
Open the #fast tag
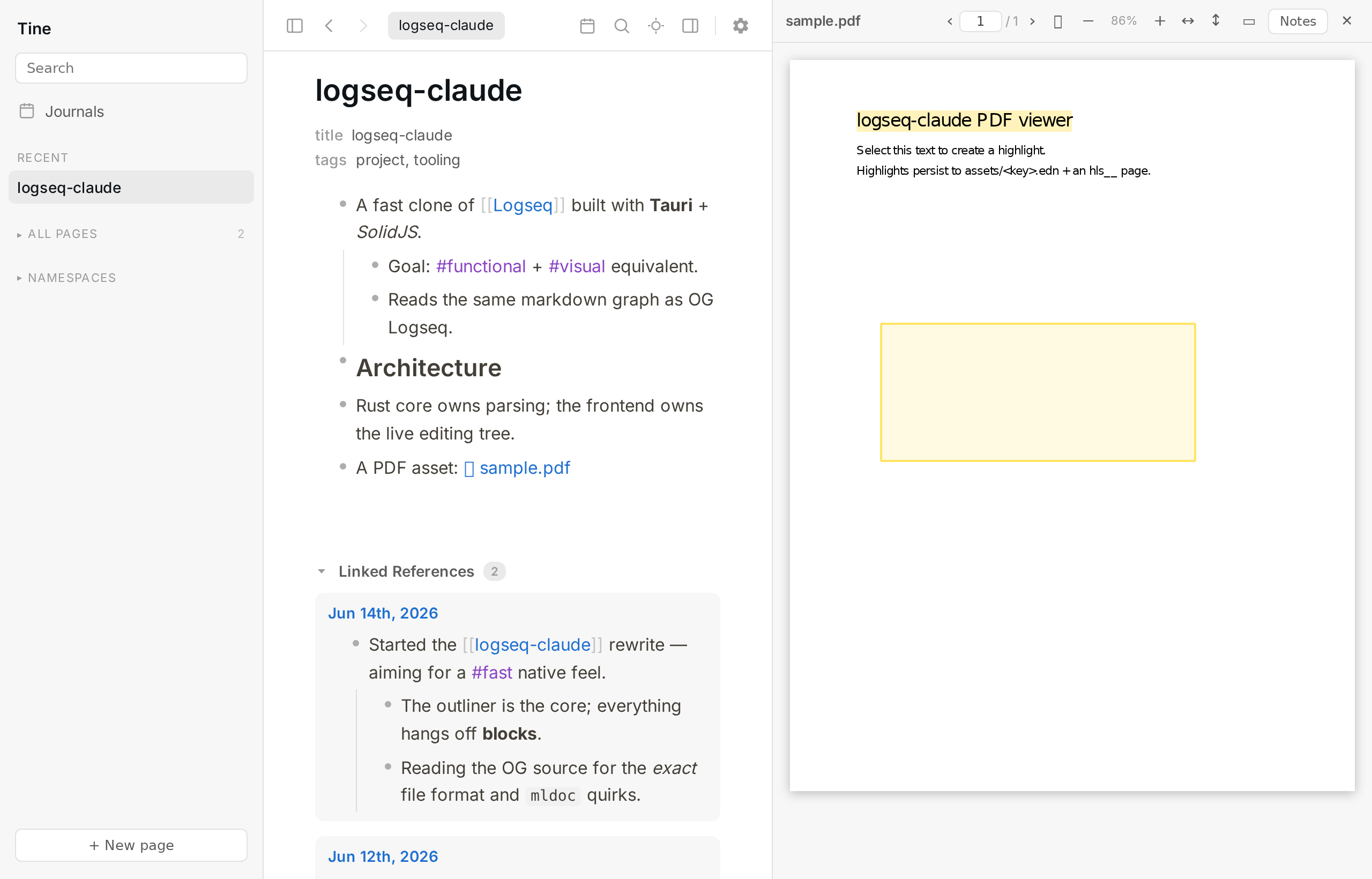point(491,673)
